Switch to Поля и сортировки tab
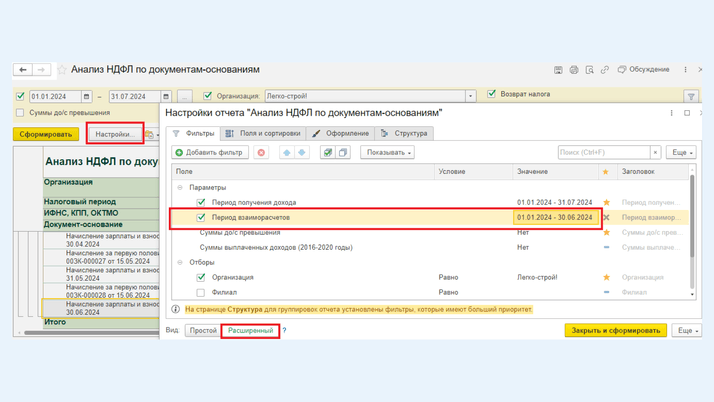The height and width of the screenshot is (402, 714). (x=263, y=133)
